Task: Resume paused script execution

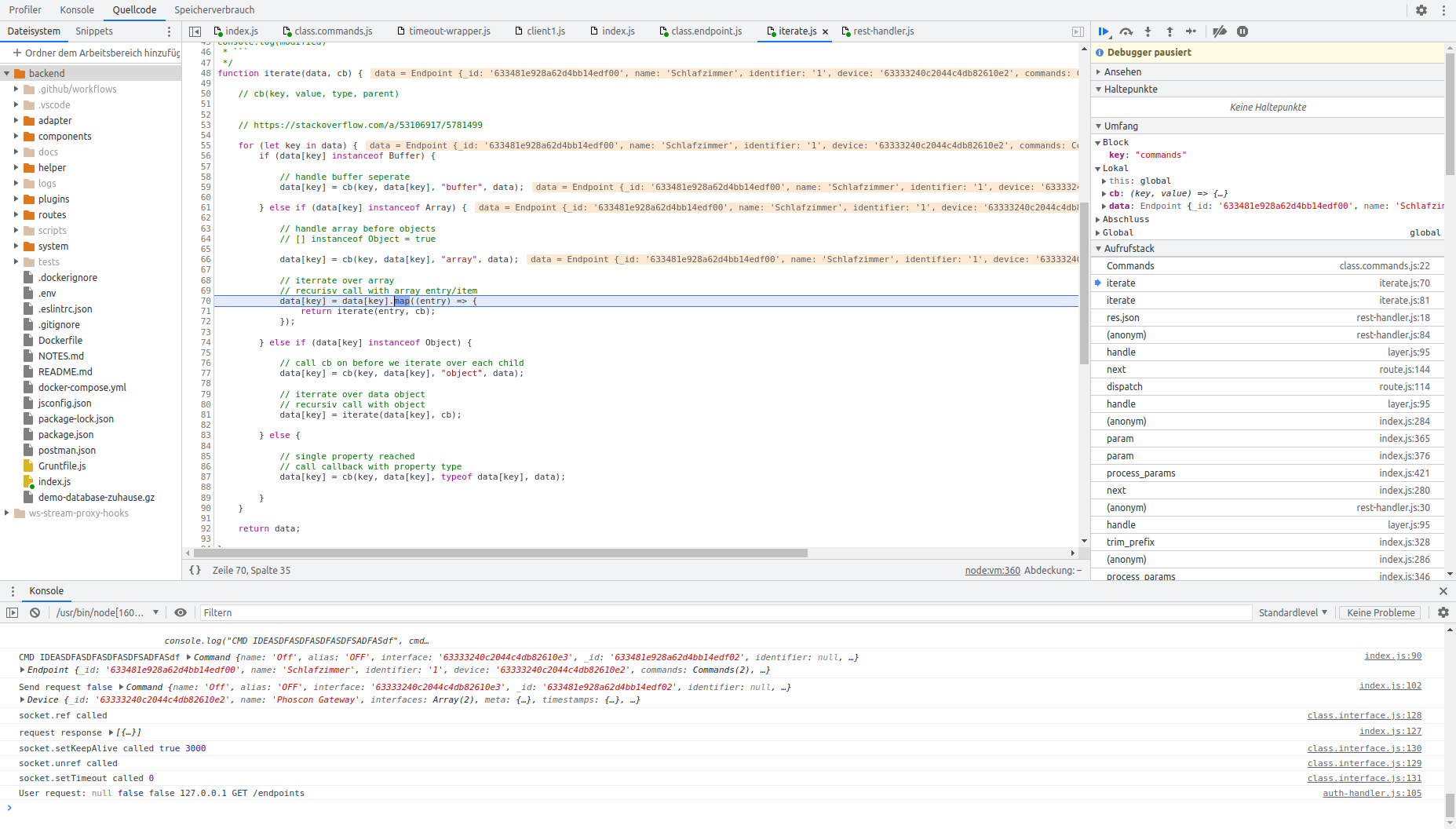Action: click(1104, 31)
